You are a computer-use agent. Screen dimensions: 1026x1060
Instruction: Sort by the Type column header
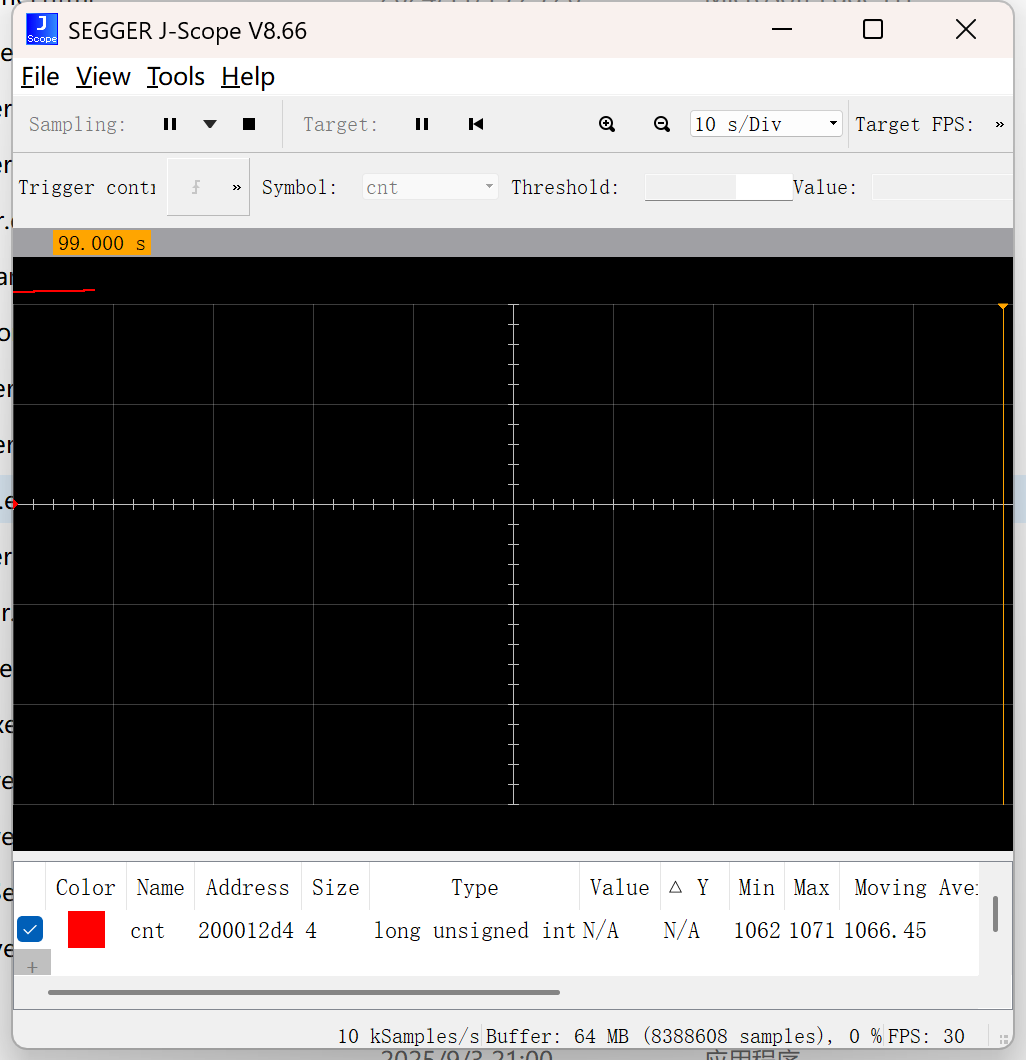tap(474, 888)
